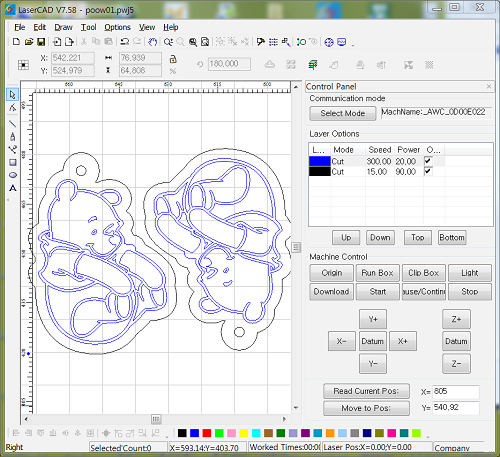This screenshot has width=500, height=457.
Task: Click the XY Datum button
Action: 373,341
